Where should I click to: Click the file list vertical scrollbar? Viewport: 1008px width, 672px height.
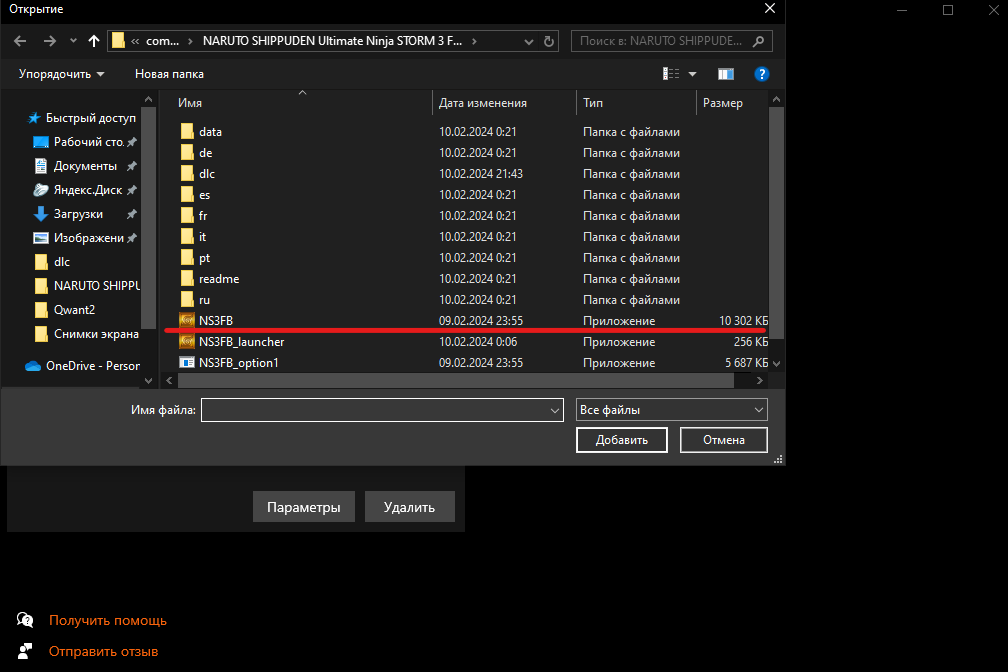coord(777,222)
